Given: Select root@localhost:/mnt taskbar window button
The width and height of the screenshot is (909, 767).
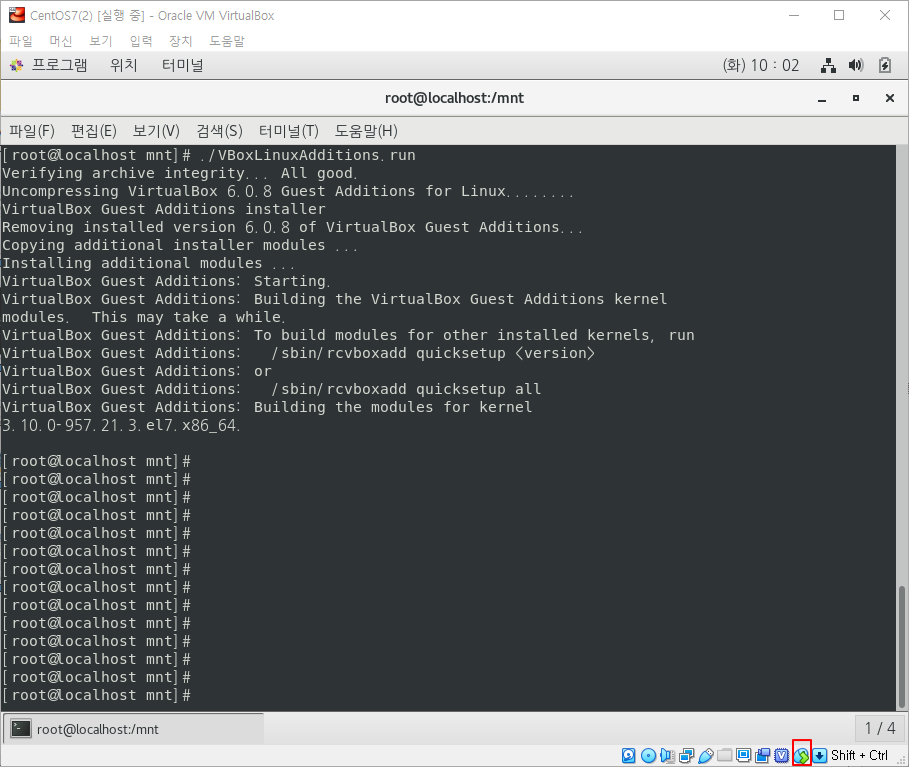Looking at the screenshot, I should pyautogui.click(x=134, y=729).
